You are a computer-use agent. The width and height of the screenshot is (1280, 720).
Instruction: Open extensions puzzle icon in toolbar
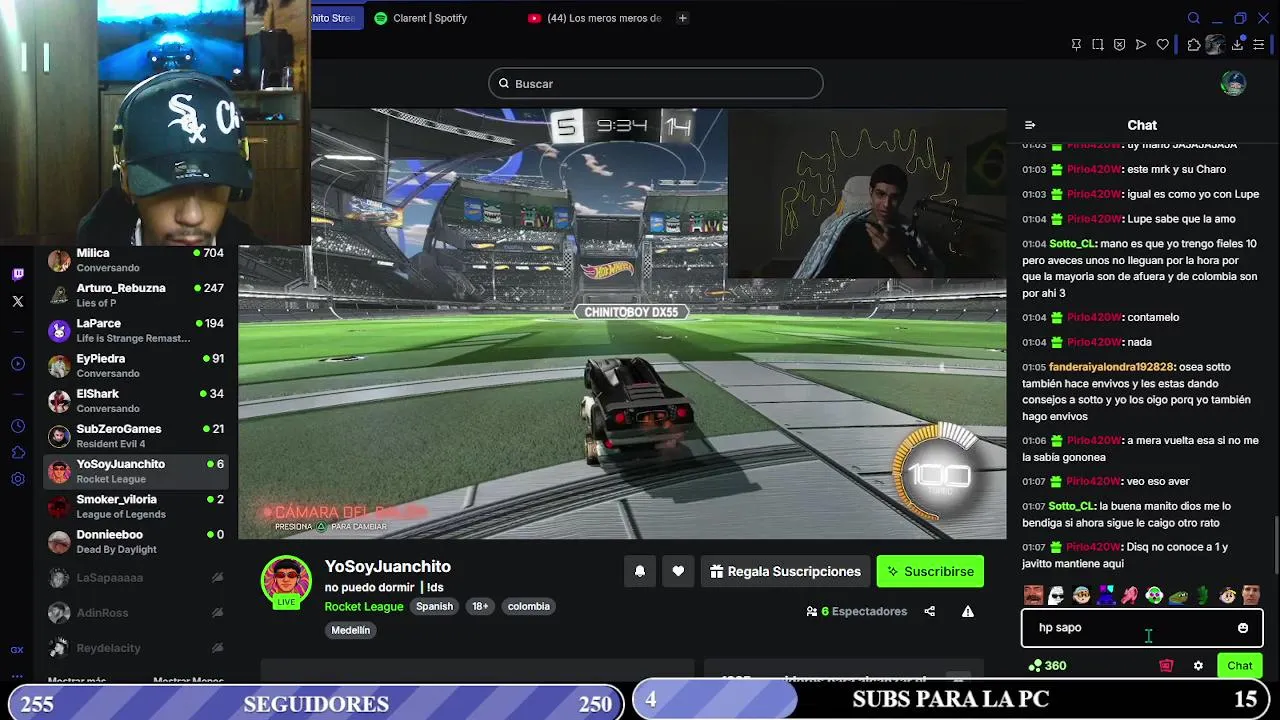[x=1194, y=45]
